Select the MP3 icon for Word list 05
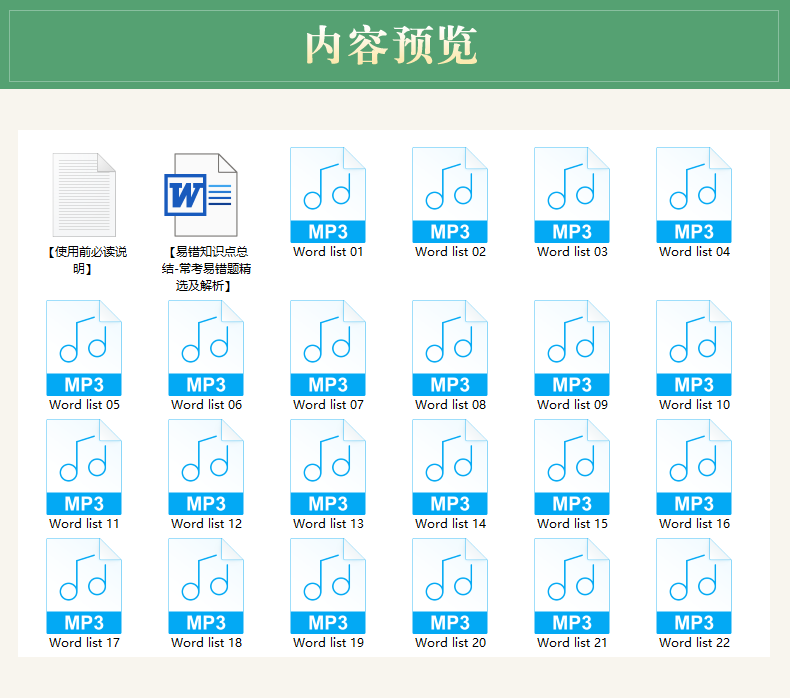This screenshot has height=698, width=790. tap(84, 348)
